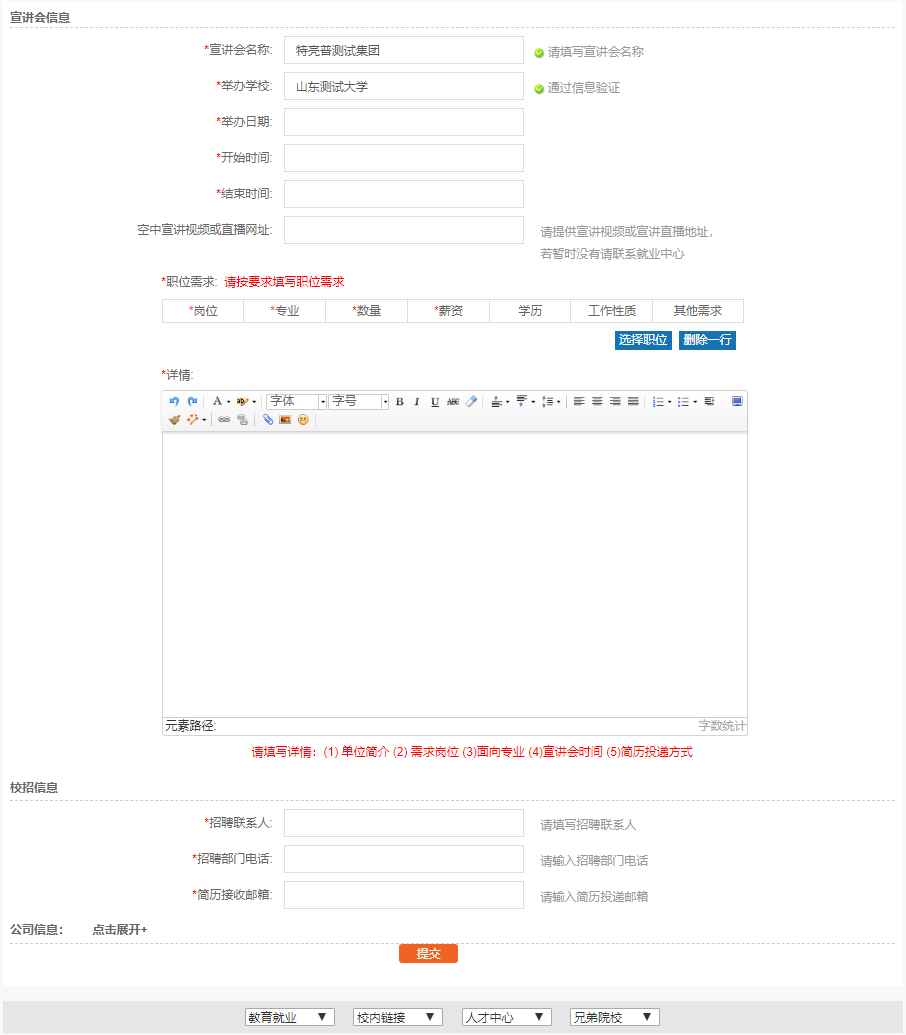Screen dimensions: 906x1035
Task: Expand company info via 点击展开+
Action: [120, 930]
